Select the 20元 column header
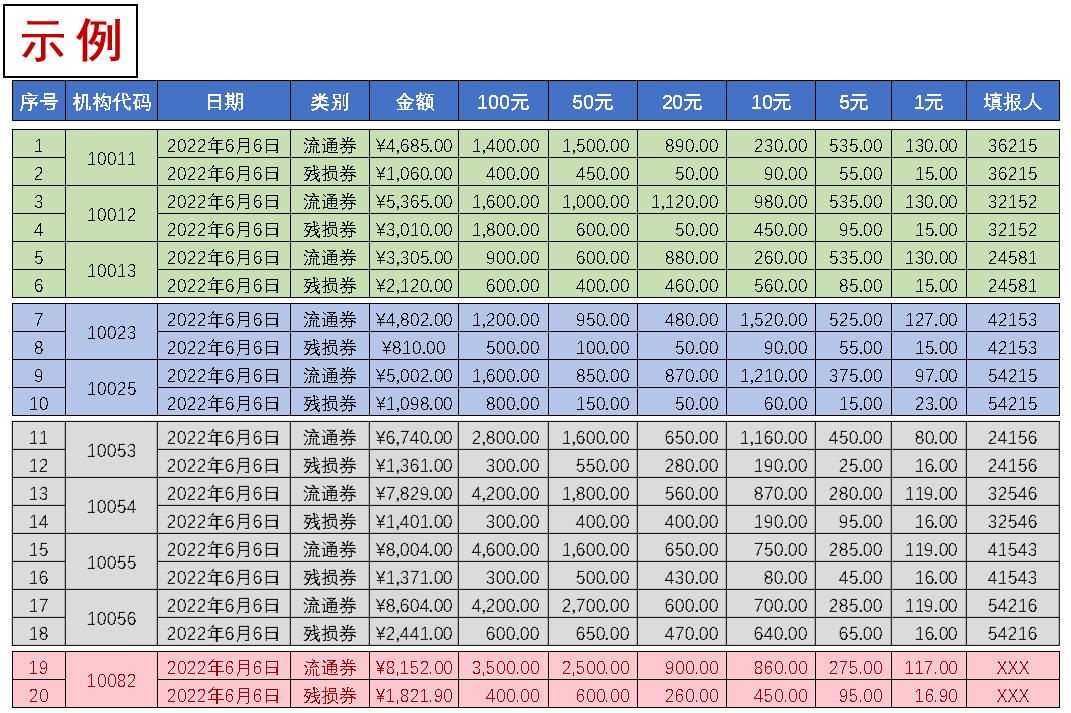The image size is (1071, 713). coord(682,101)
